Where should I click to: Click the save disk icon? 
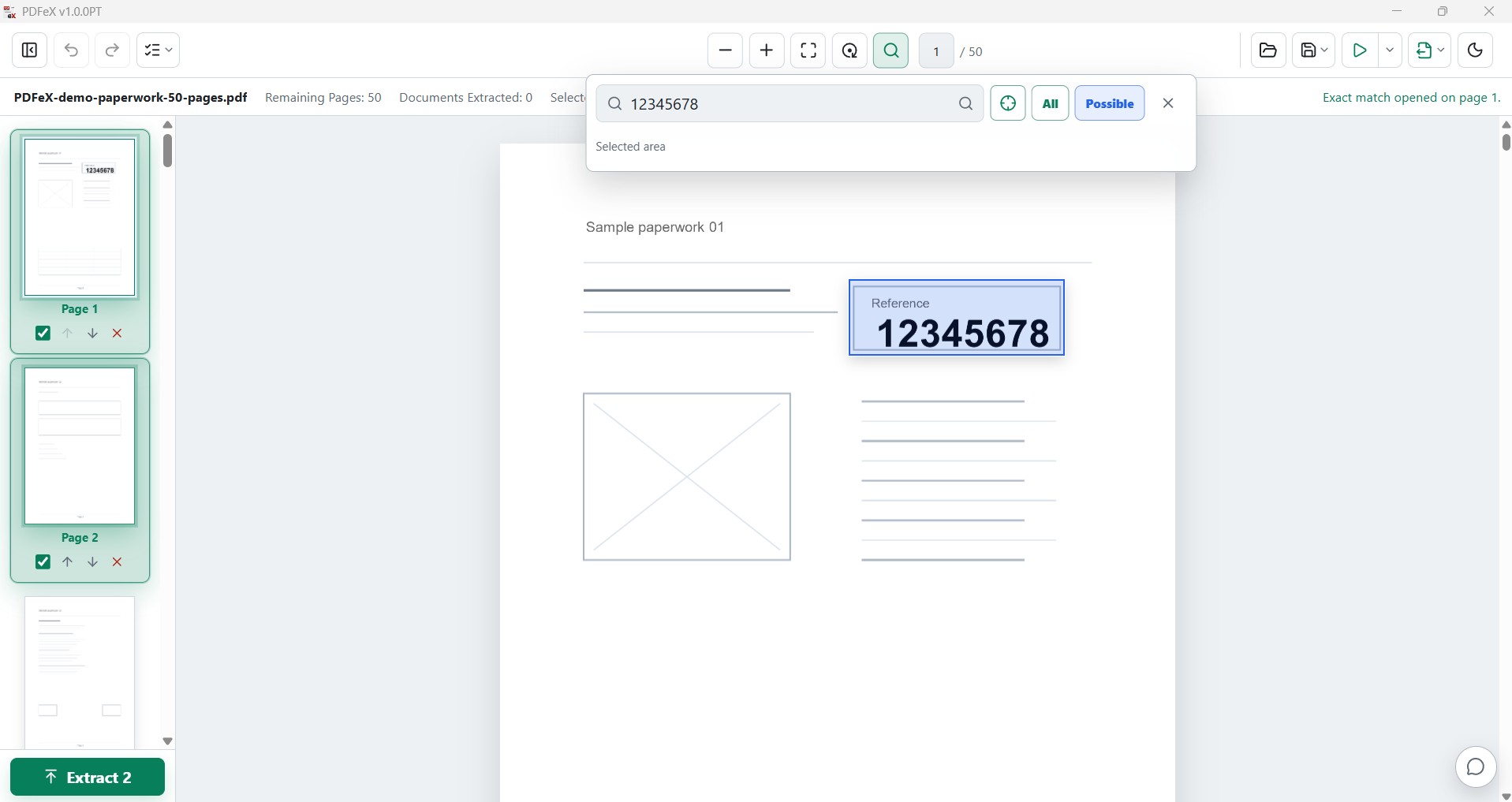pyautogui.click(x=1308, y=50)
